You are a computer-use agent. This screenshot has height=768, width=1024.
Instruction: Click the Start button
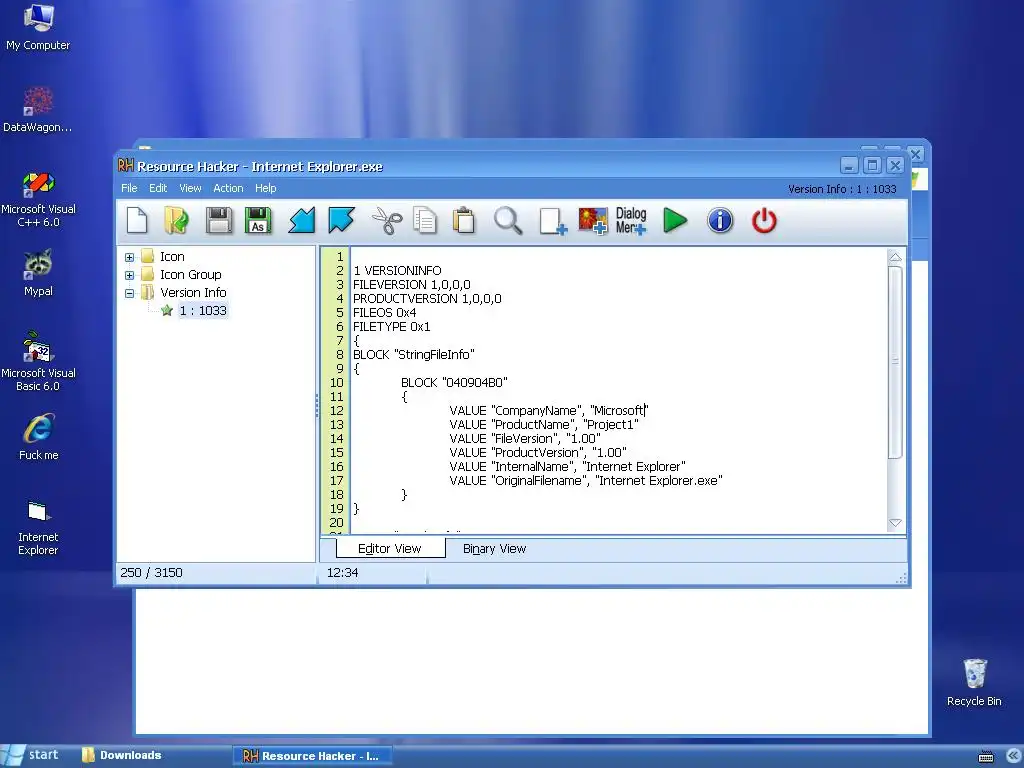[31, 756]
